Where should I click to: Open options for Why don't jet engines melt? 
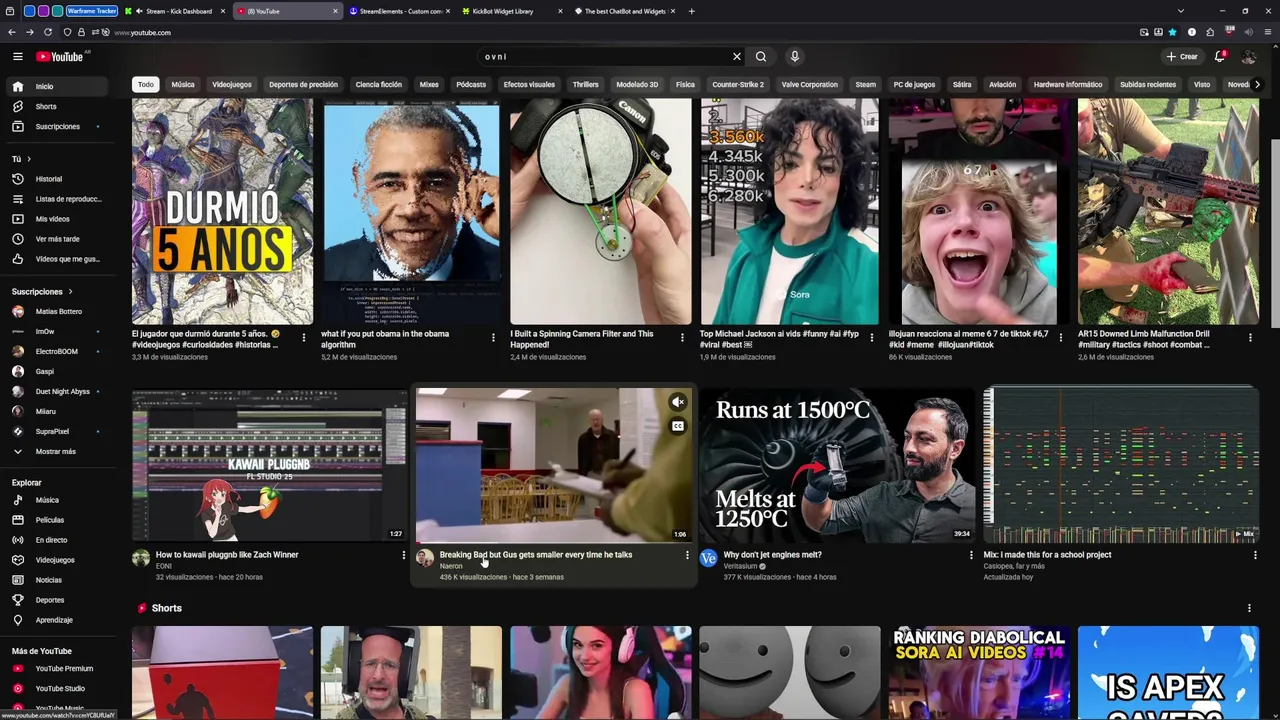pos(970,555)
